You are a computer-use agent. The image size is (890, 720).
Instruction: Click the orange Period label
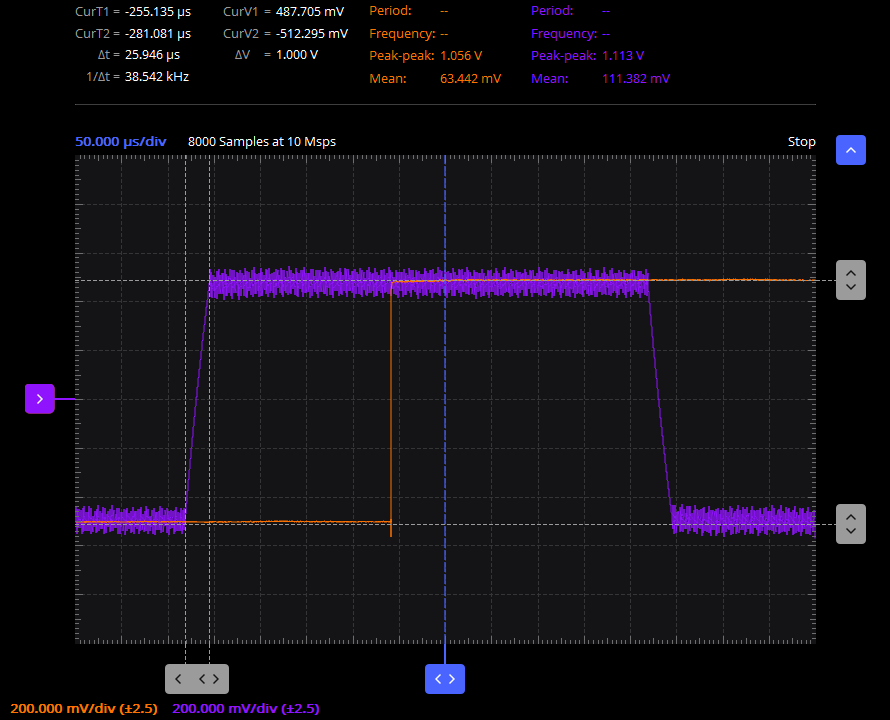pyautogui.click(x=391, y=11)
